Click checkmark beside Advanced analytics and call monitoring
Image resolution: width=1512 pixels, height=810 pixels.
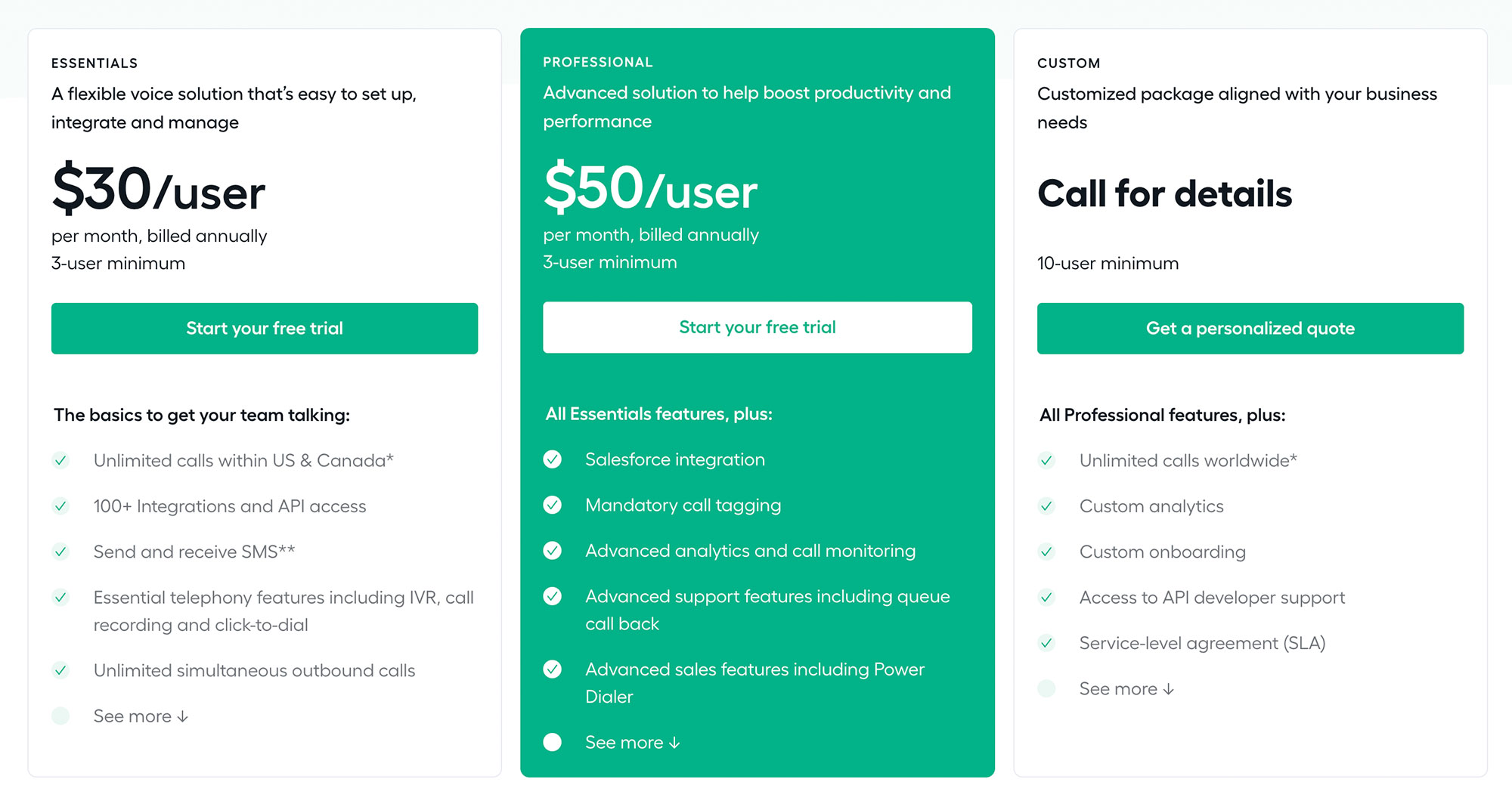[x=553, y=551]
